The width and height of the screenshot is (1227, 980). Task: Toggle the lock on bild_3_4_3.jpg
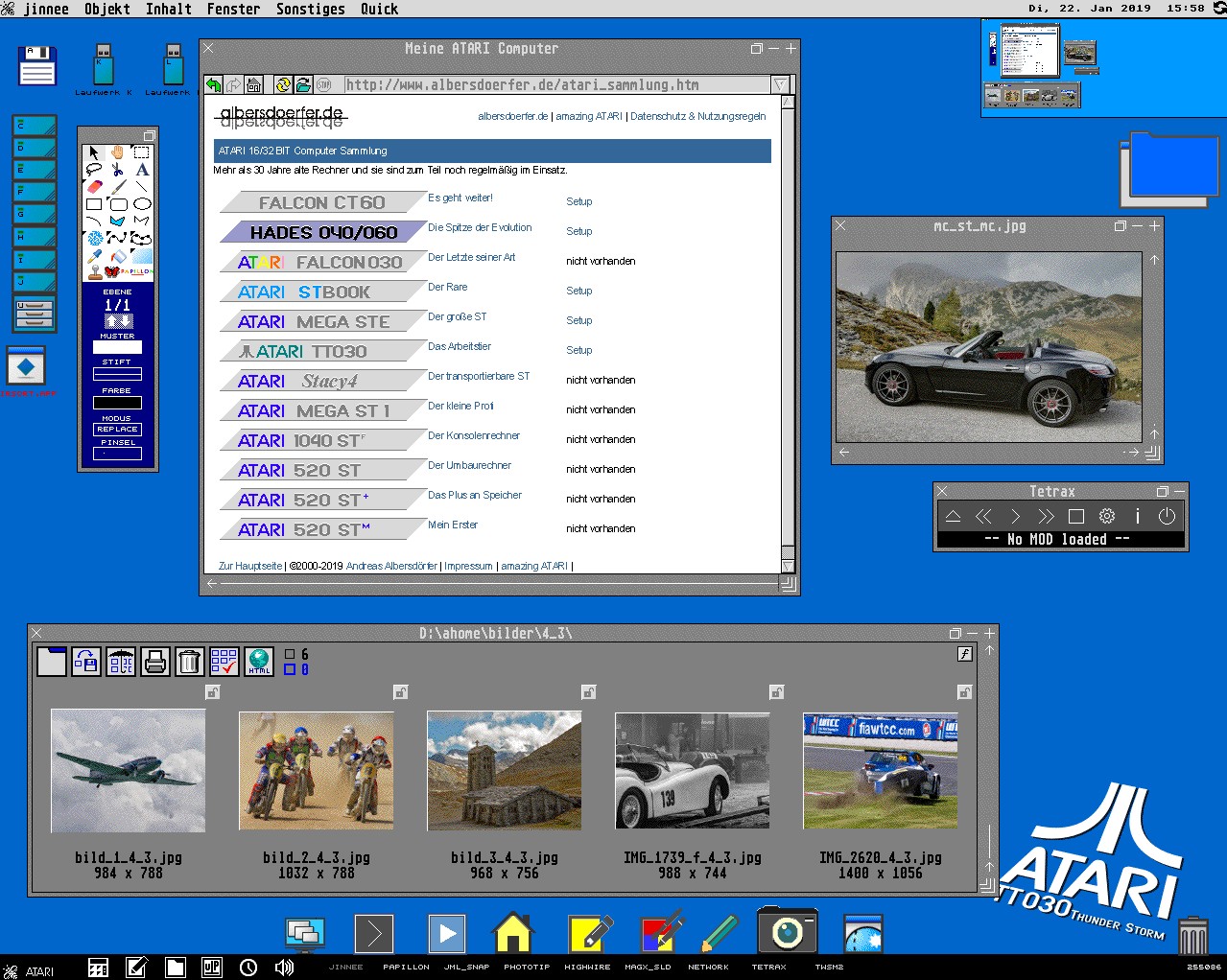click(589, 692)
